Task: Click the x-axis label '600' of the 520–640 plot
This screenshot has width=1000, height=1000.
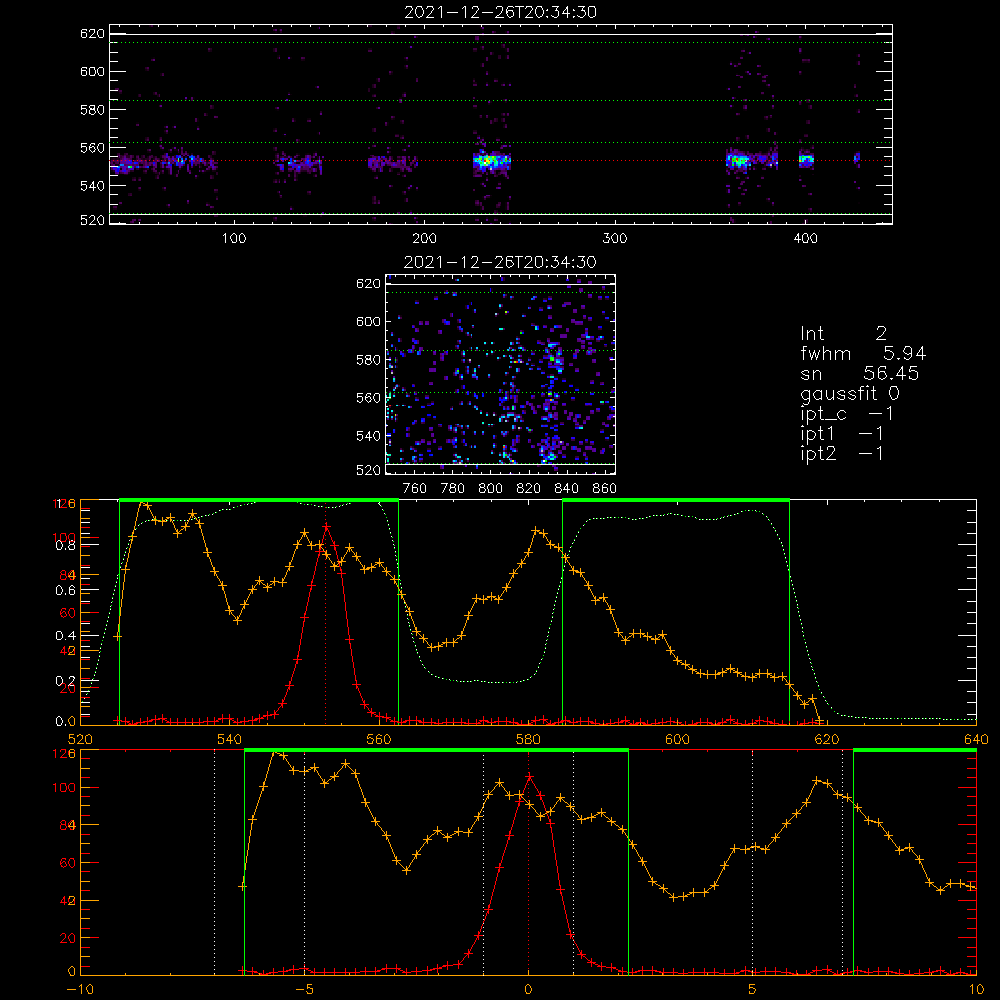Action: (x=677, y=739)
